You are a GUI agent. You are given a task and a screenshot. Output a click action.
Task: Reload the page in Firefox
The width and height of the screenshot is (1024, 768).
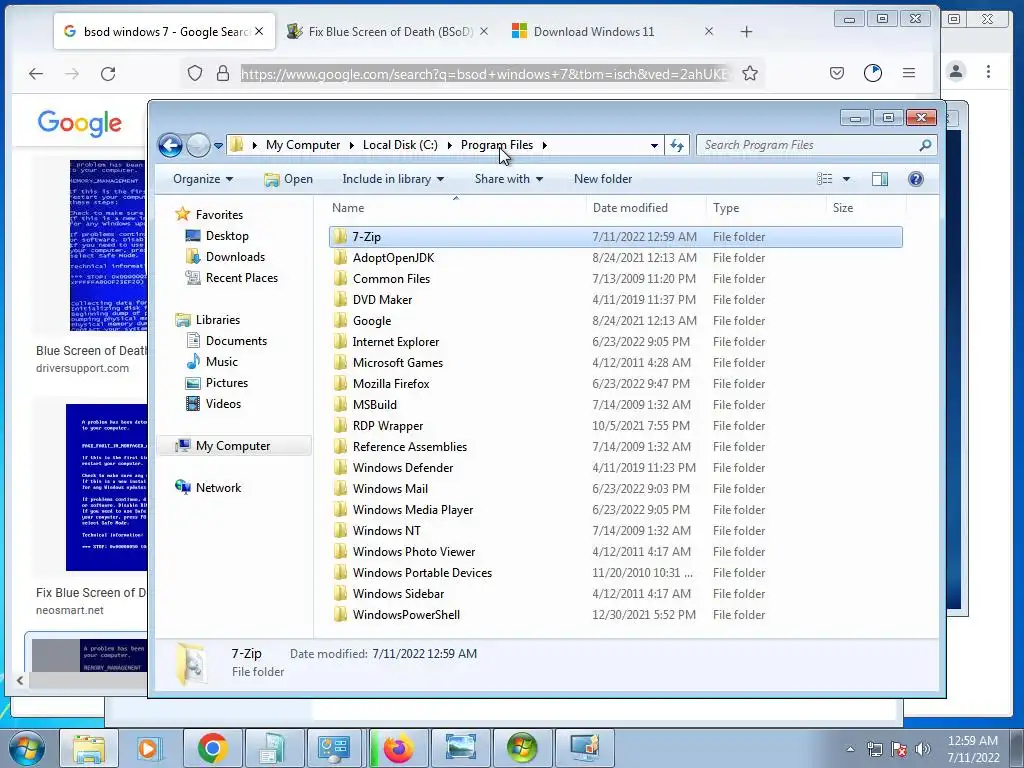tap(108, 73)
